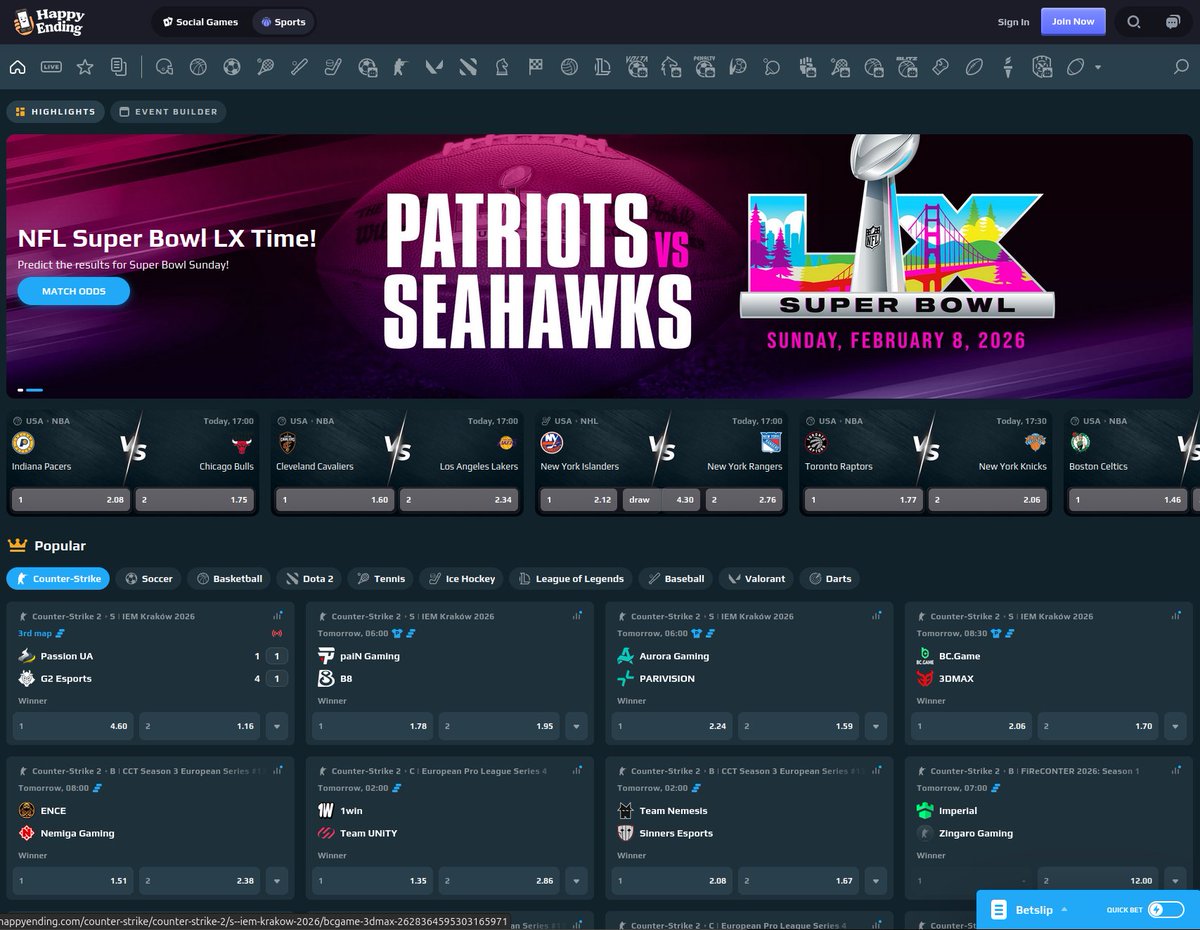This screenshot has width=1200, height=930.
Task: Select the Soccer ball icon in top bar
Action: (x=231, y=67)
